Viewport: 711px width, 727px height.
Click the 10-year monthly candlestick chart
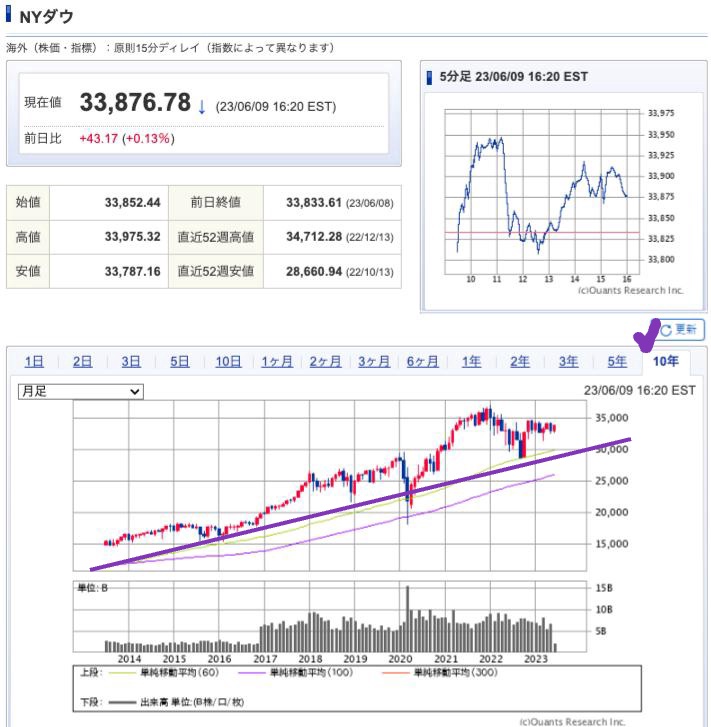click(330, 486)
